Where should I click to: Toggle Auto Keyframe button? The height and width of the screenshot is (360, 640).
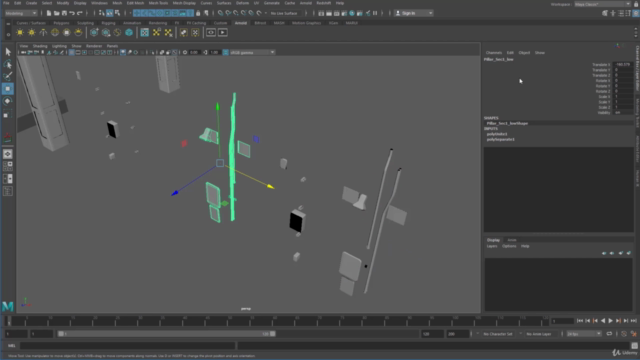[624, 334]
